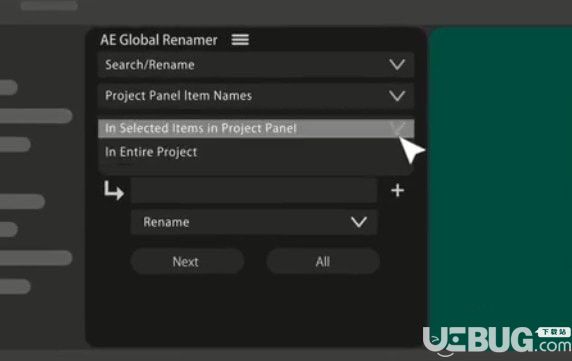Click the AE Global Renamer panel title
572x361 pixels.
click(159, 40)
